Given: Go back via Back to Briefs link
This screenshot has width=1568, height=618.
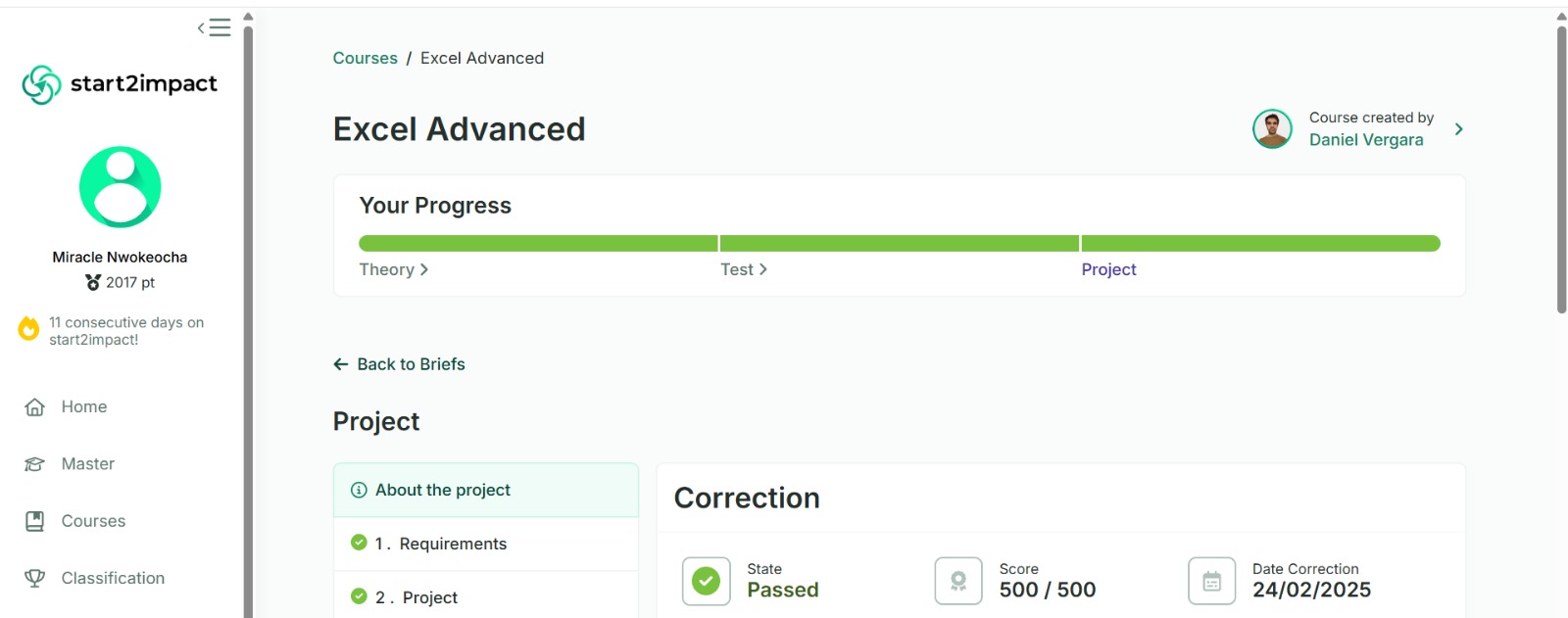Looking at the screenshot, I should [399, 364].
